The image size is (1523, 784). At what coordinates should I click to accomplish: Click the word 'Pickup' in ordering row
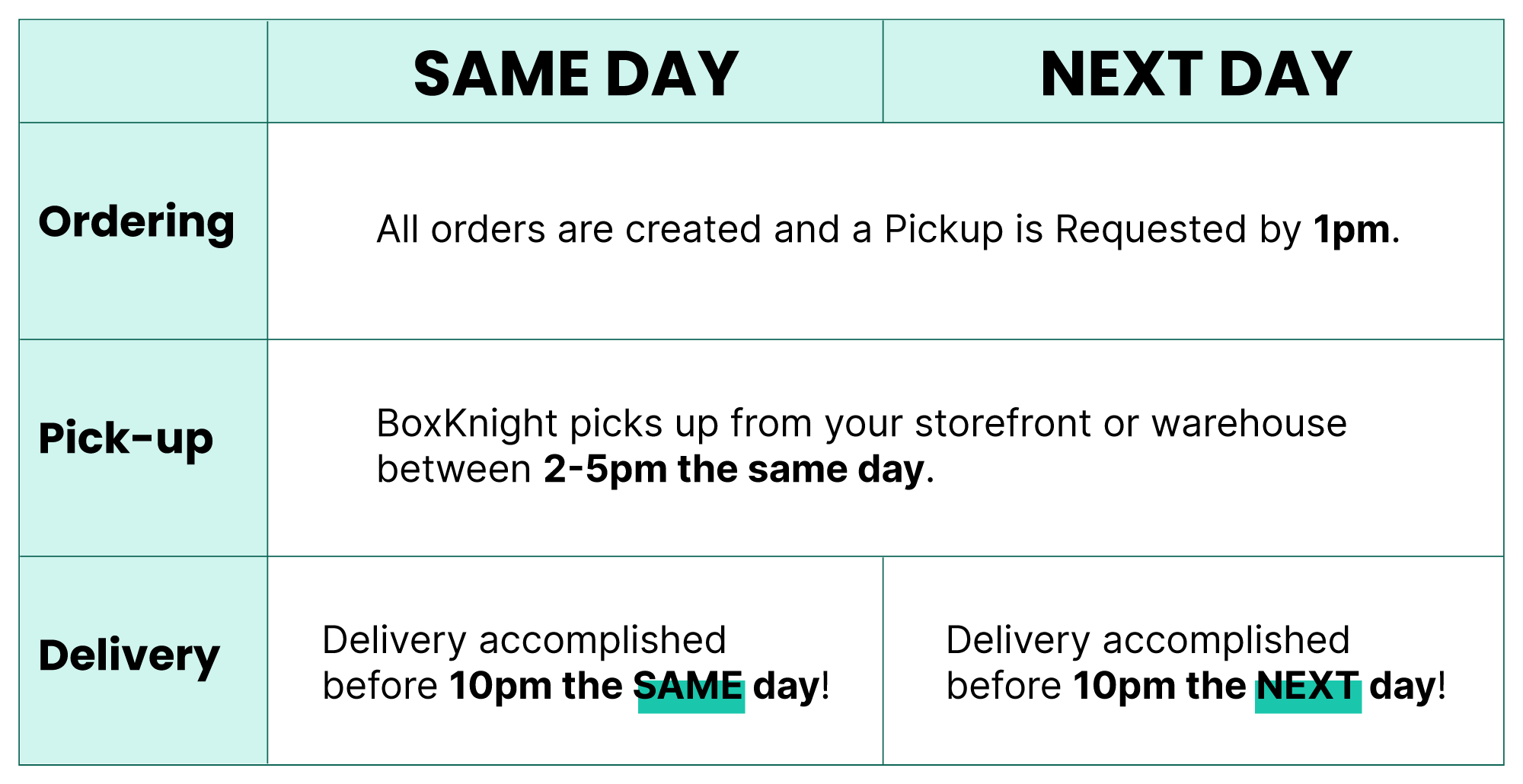(943, 231)
